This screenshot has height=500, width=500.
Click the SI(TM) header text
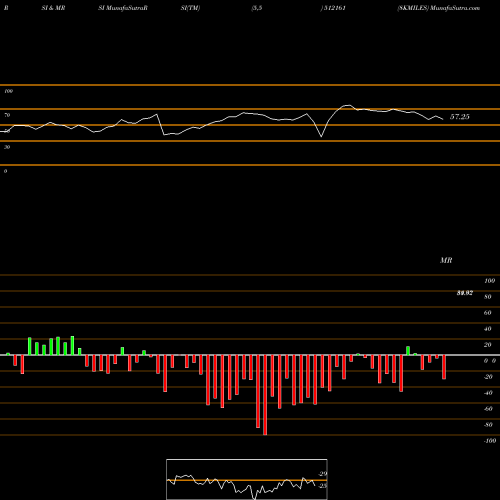click(190, 8)
